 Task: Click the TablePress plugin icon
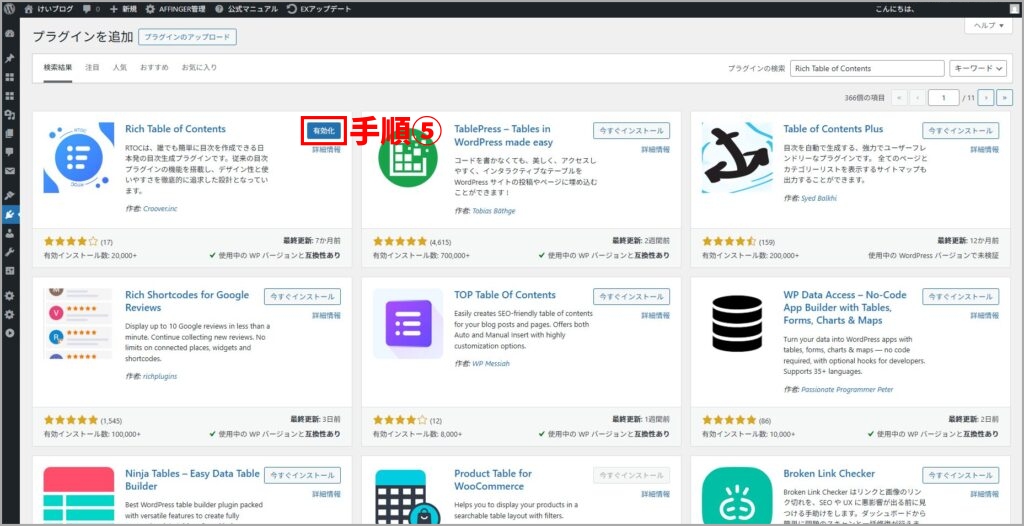pos(408,158)
